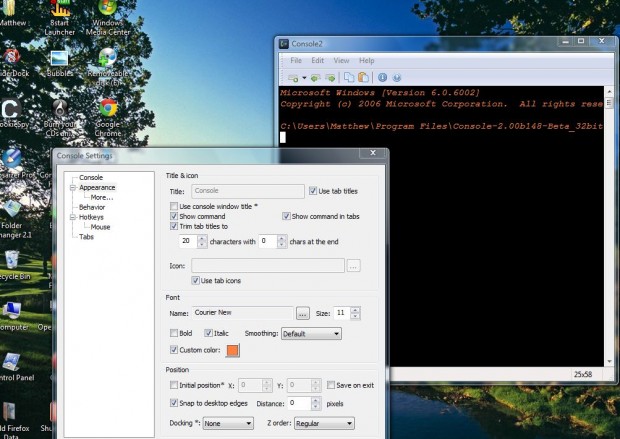This screenshot has width=620, height=439.
Task: Open the Help menu in Console2
Action: [x=367, y=61]
